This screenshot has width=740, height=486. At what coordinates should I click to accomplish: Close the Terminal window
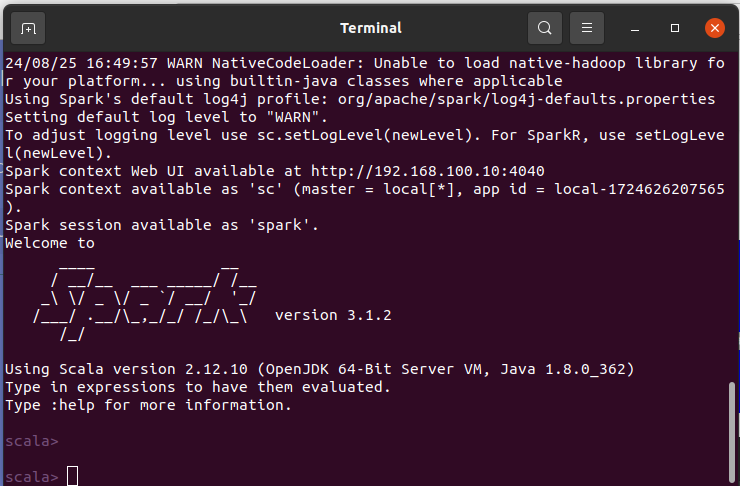pyautogui.click(x=714, y=28)
